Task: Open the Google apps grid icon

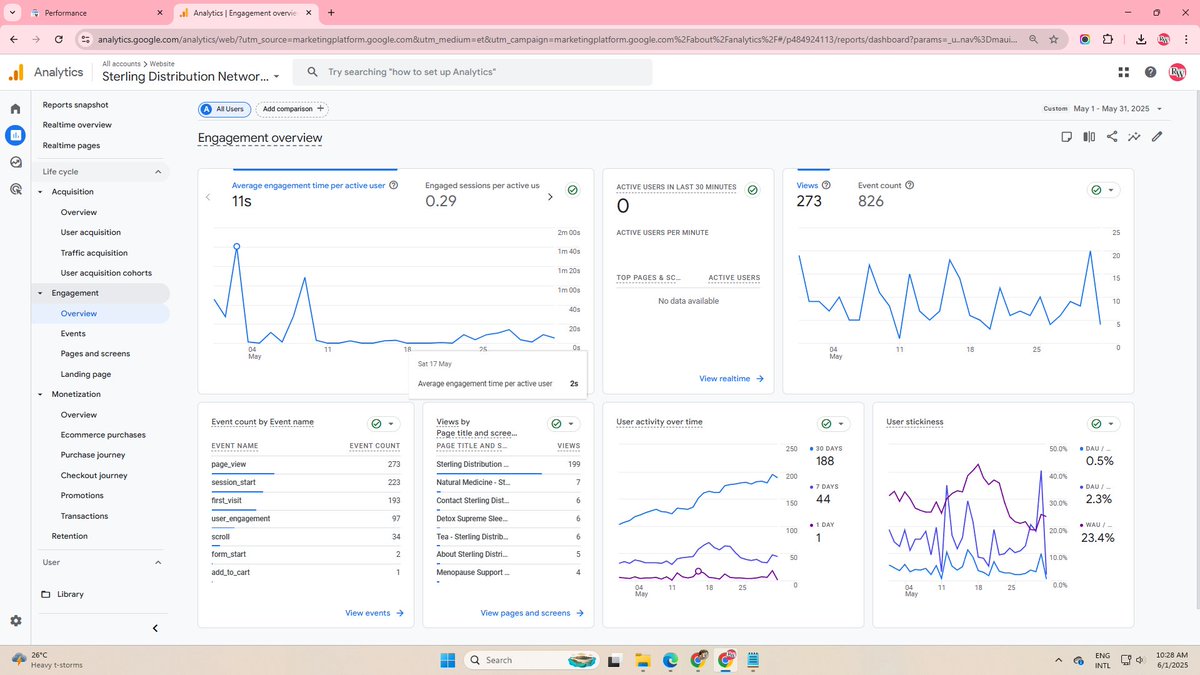Action: (x=1124, y=72)
